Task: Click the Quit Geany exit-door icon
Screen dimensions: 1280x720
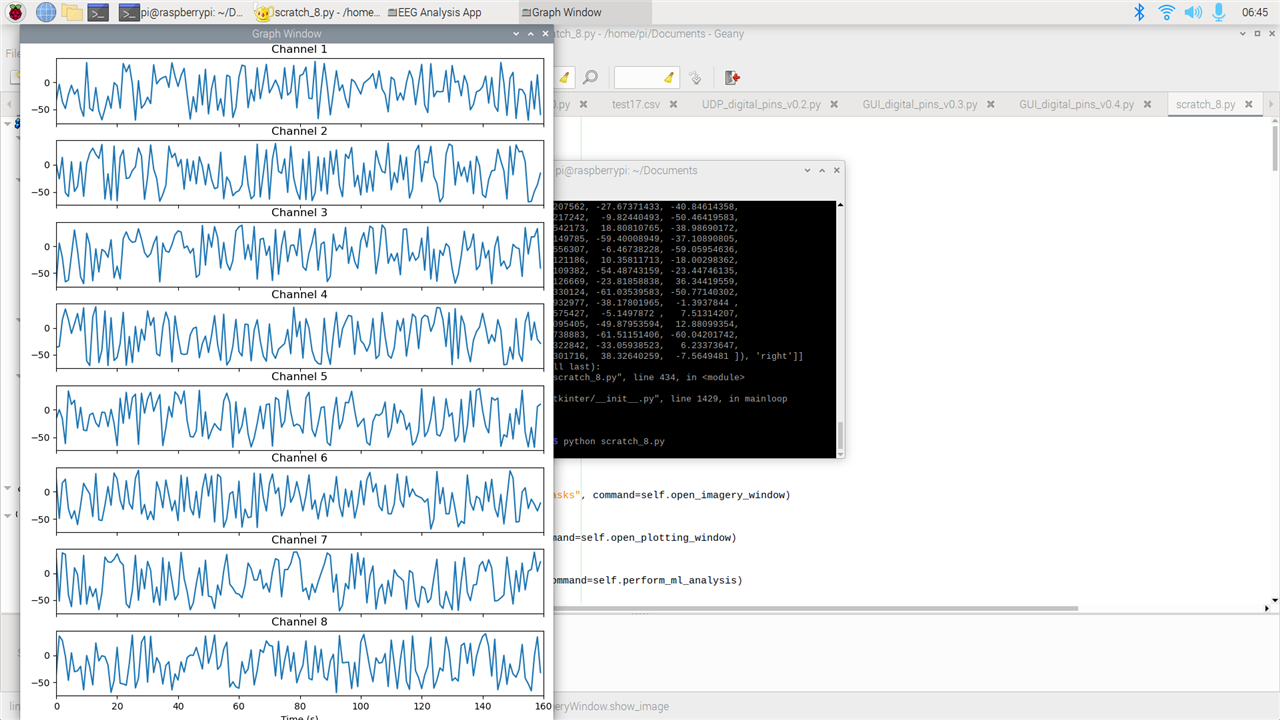Action: click(x=732, y=77)
